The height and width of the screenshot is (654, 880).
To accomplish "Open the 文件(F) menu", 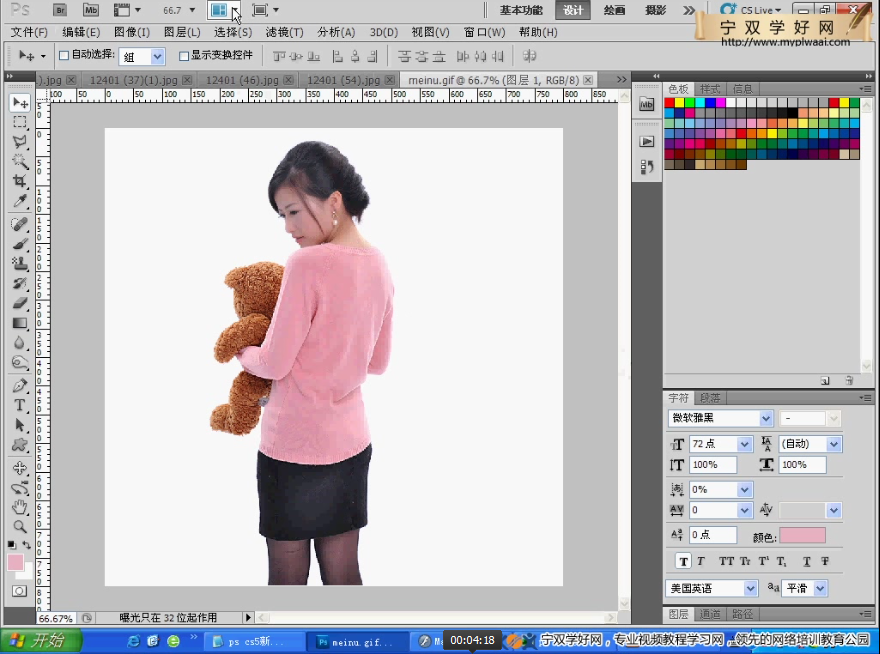I will pos(29,33).
